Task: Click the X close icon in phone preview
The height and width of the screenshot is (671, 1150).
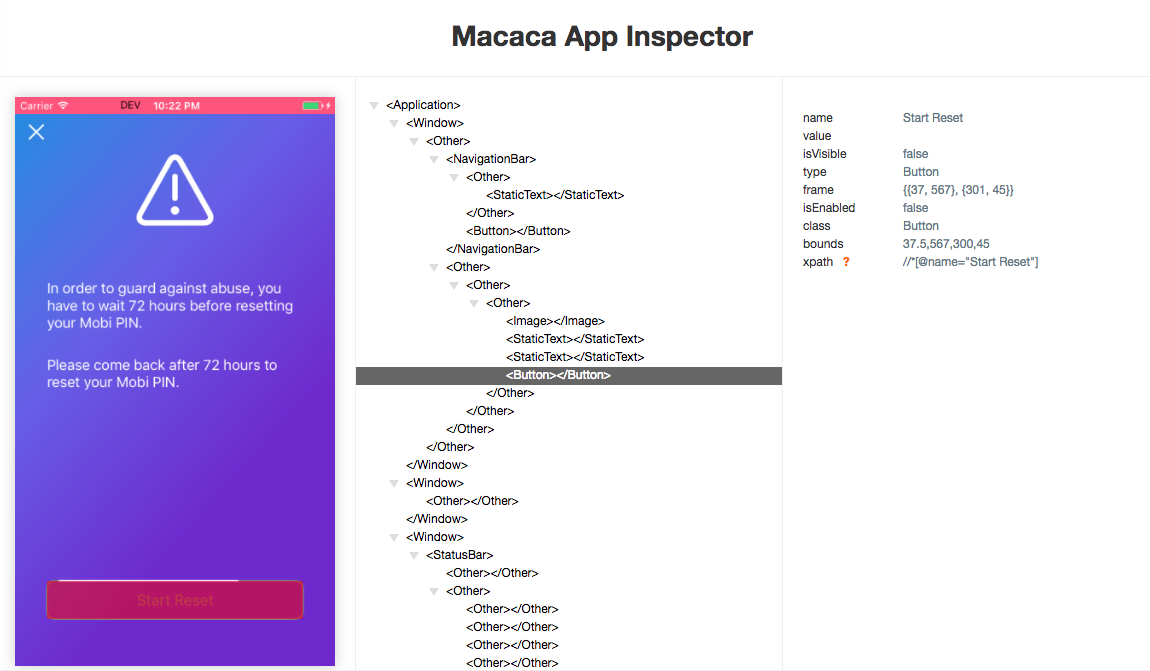Action: pos(36,132)
